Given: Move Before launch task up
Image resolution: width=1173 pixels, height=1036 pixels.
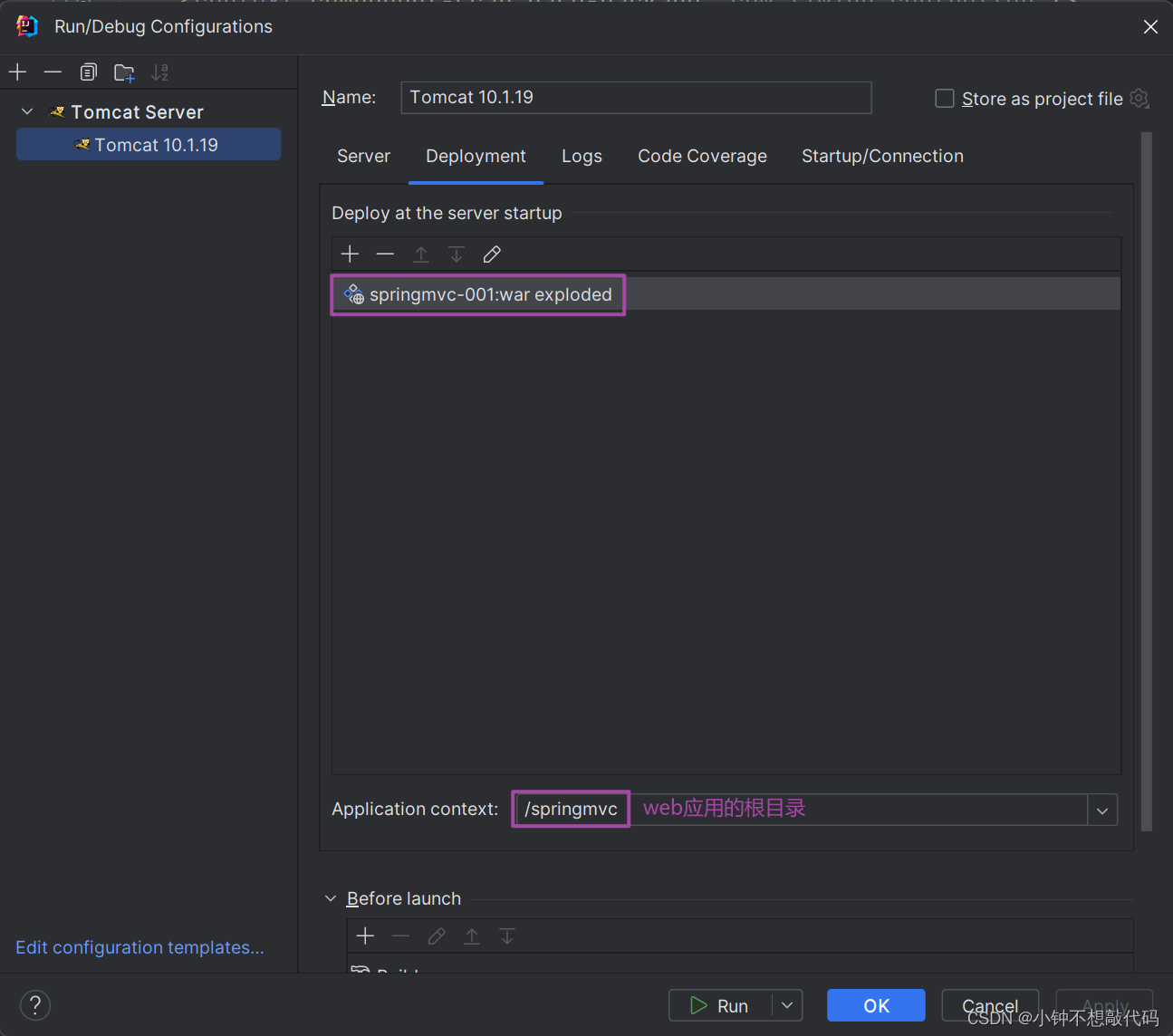Looking at the screenshot, I should (x=472, y=935).
